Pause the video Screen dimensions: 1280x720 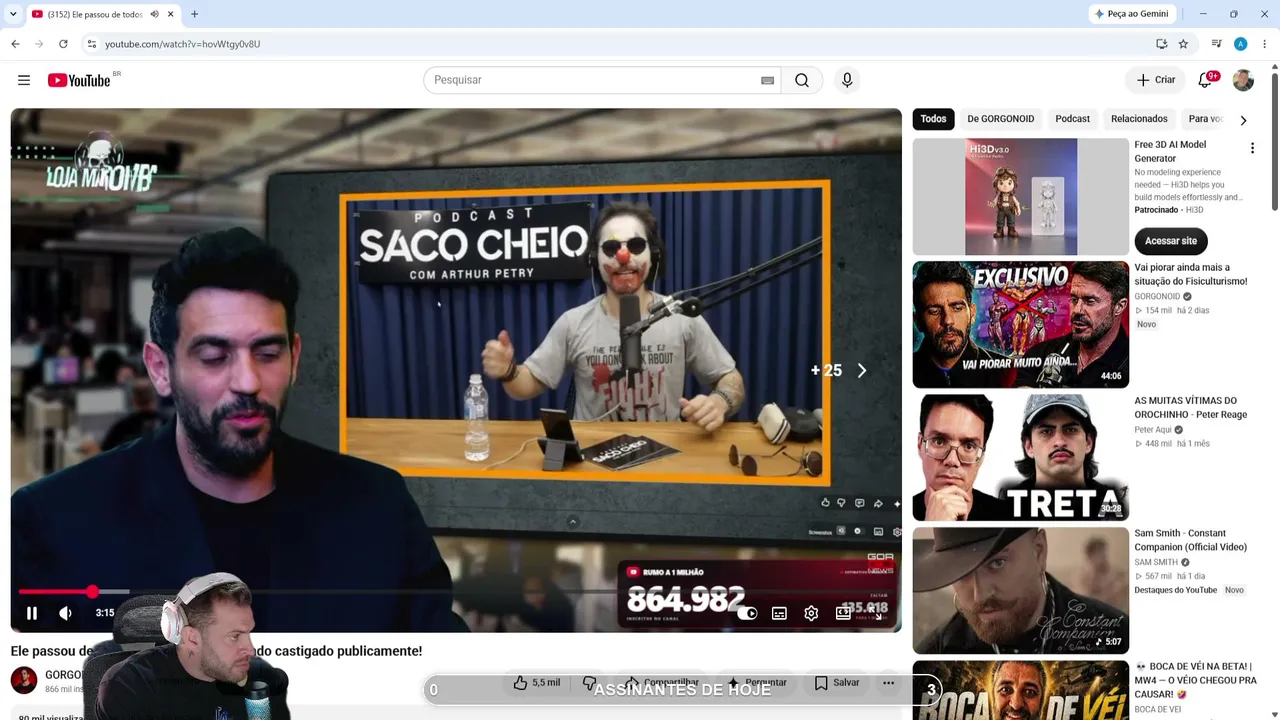coord(32,613)
